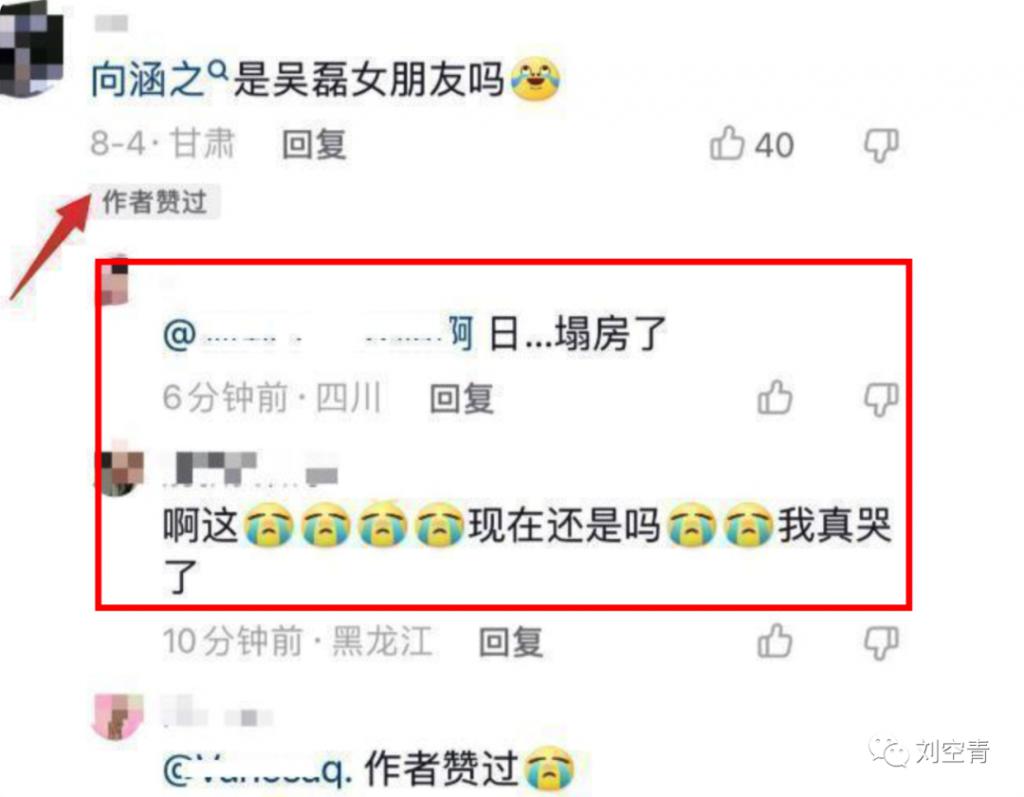Click 回复 under the 四川 reply
This screenshot has height=797, width=1024.
pyautogui.click(x=461, y=398)
